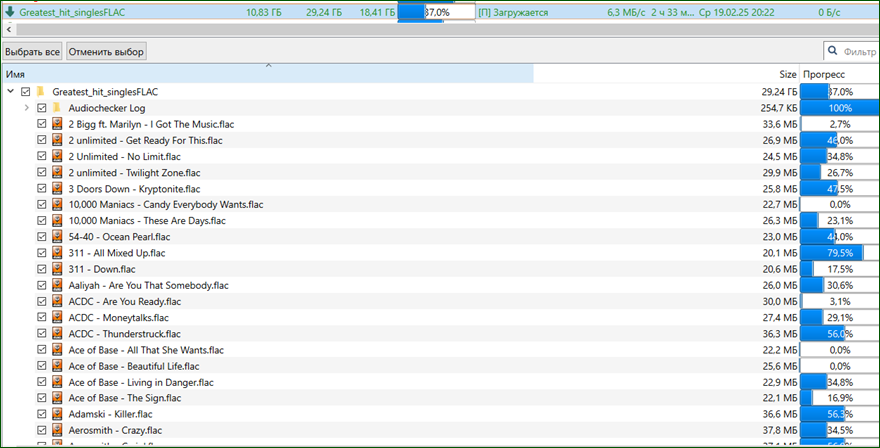Click the 37,0% progress bar in the torrent row
Screen dimensions: 880x448
437,12
